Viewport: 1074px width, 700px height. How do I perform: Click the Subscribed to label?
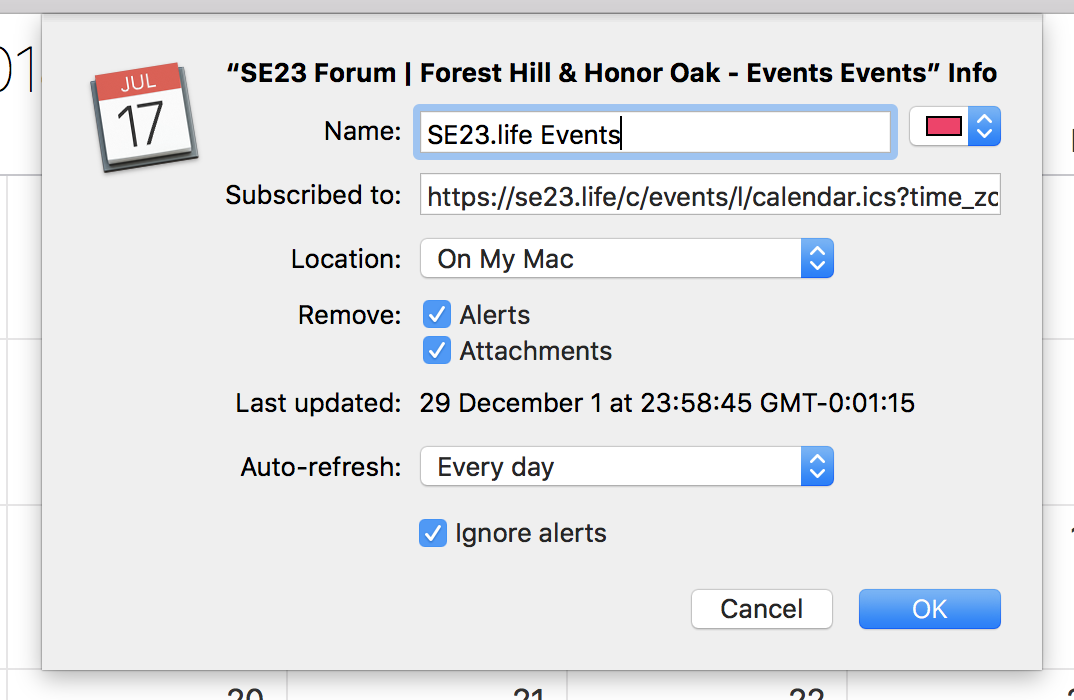pyautogui.click(x=313, y=195)
